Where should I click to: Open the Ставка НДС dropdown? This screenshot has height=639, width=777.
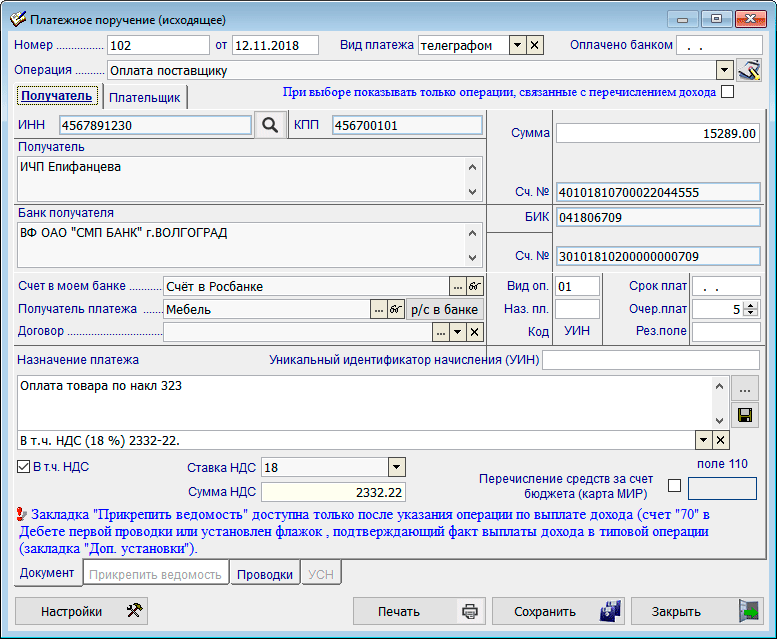[x=396, y=467]
